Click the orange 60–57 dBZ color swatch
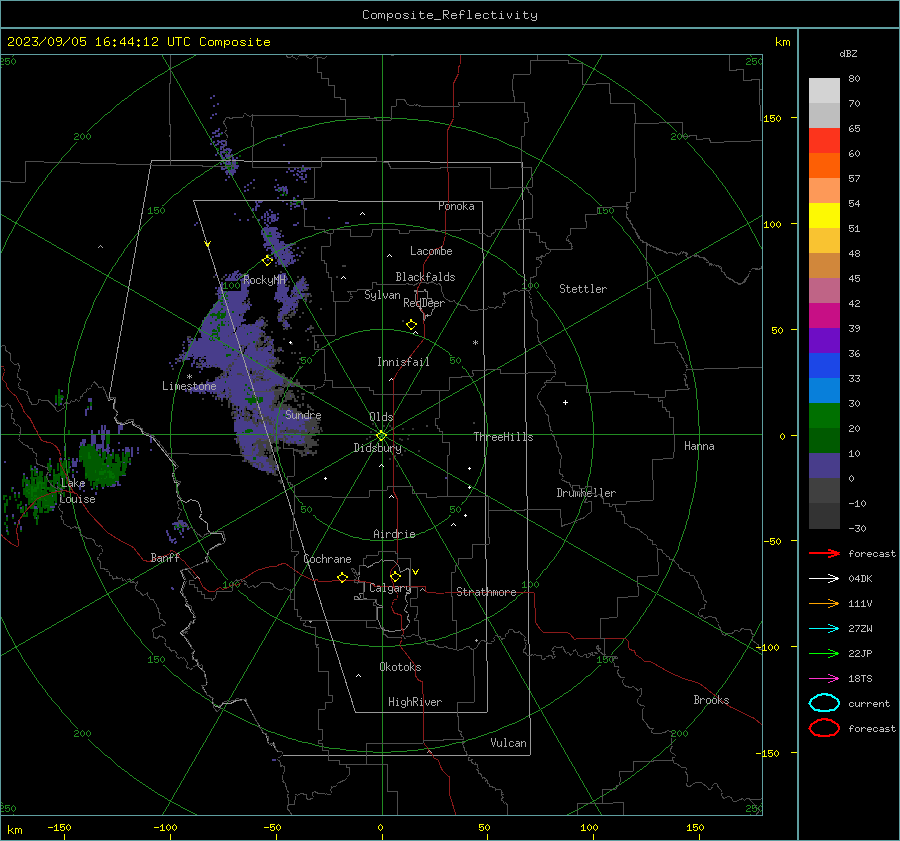900x841 pixels. (x=824, y=166)
